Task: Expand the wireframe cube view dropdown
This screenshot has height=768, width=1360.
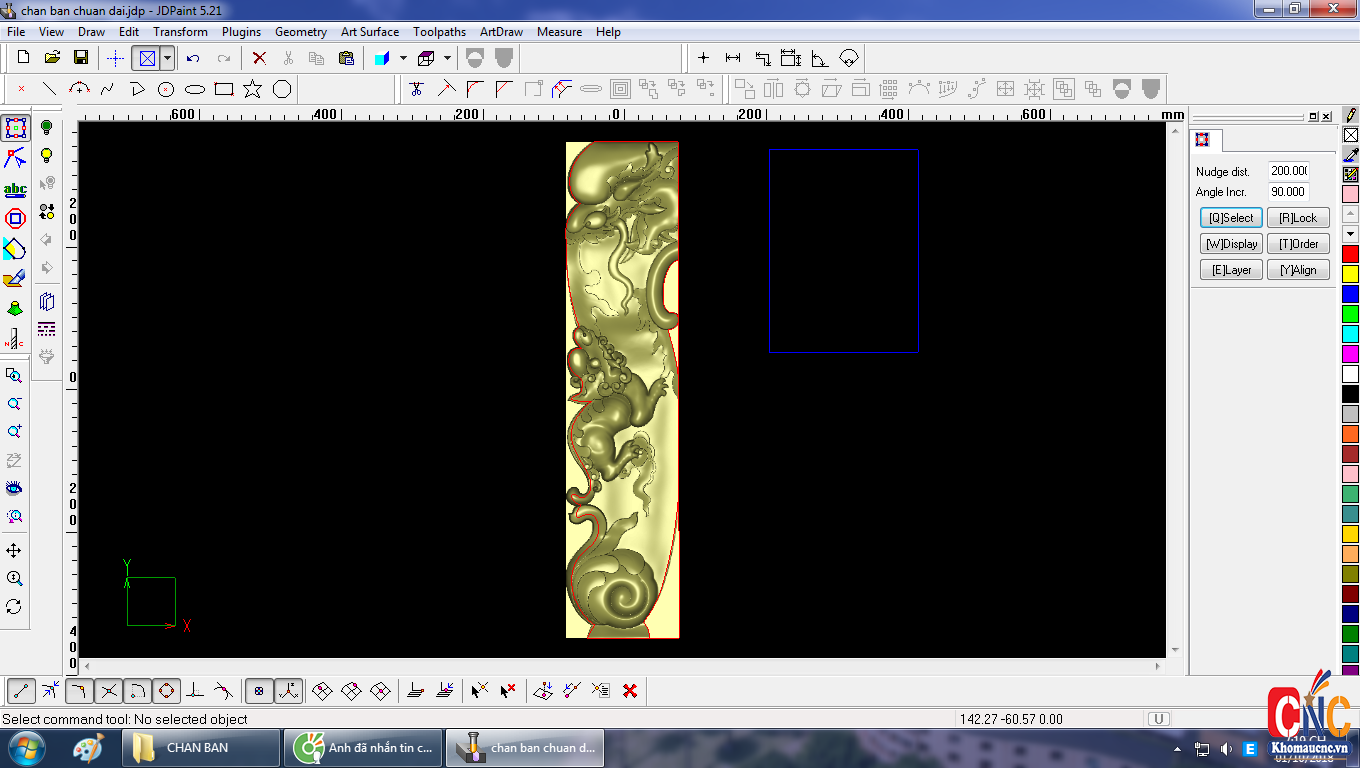Action: [x=447, y=58]
